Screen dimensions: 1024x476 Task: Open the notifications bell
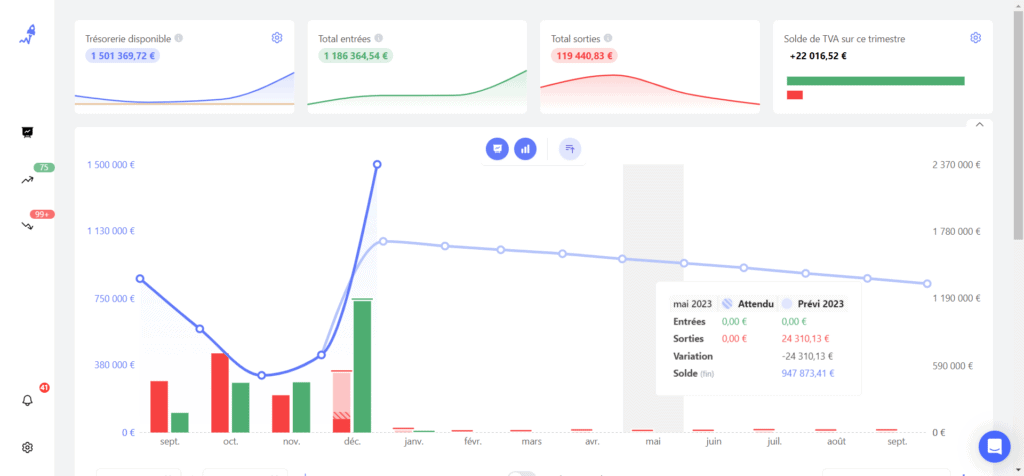point(28,400)
